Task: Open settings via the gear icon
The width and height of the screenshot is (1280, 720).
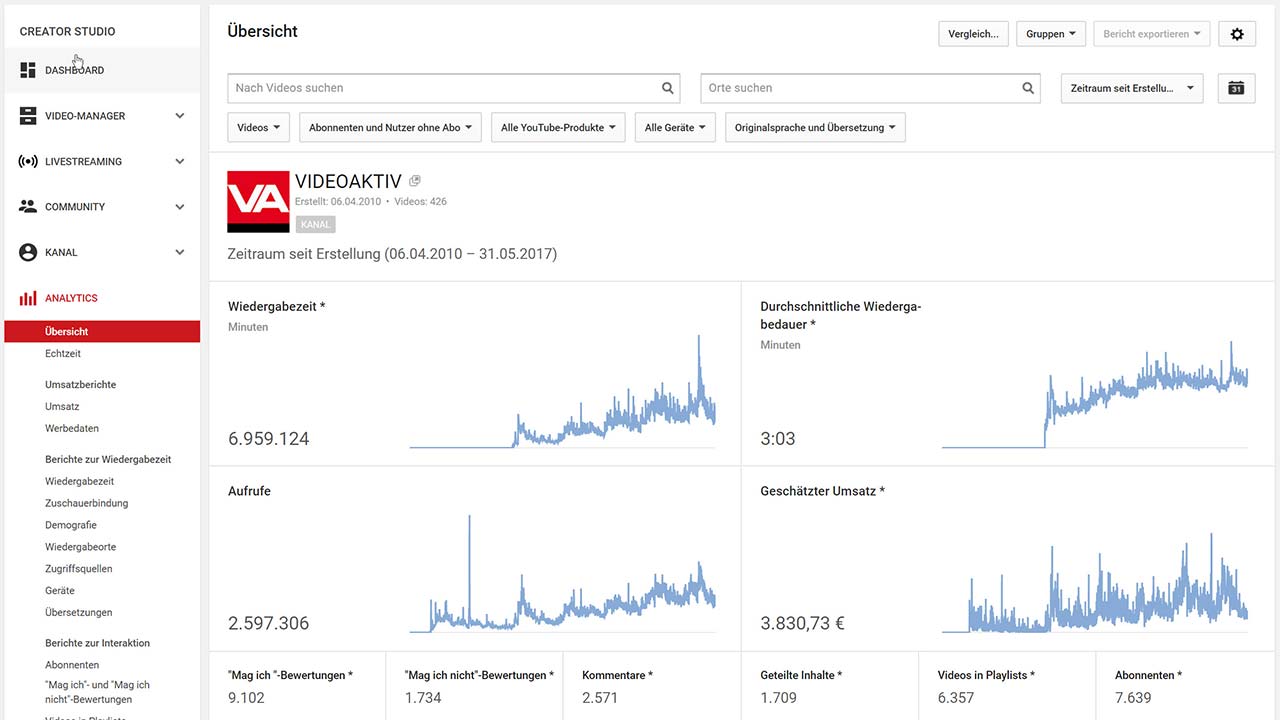Action: click(1237, 34)
